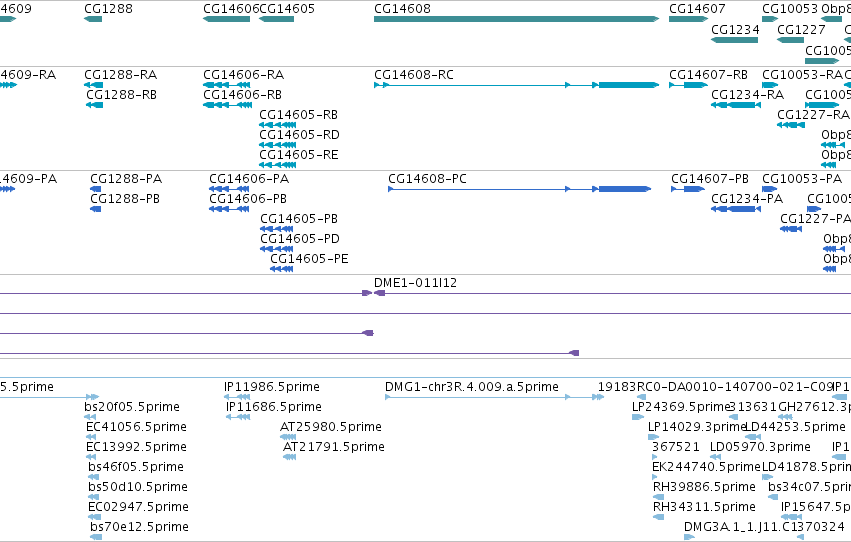Select the CG14607-RB transcript label
Image resolution: width=851 pixels, height=542 pixels.
[708, 75]
